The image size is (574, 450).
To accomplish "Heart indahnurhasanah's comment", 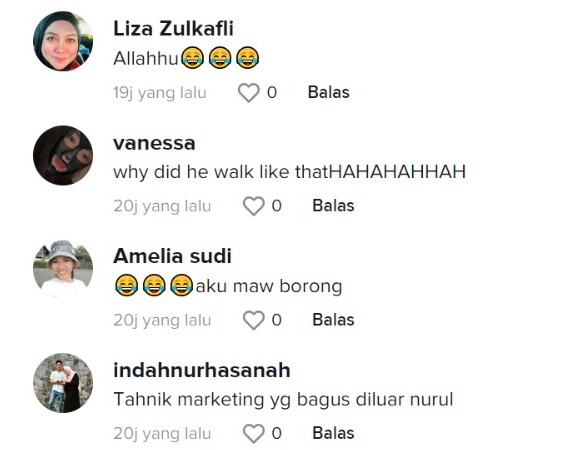I will click(x=253, y=434).
